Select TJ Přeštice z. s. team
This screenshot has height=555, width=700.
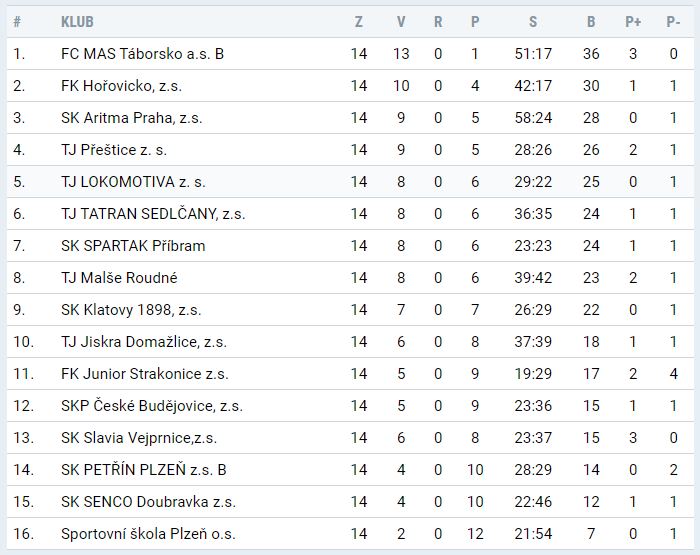(x=114, y=150)
